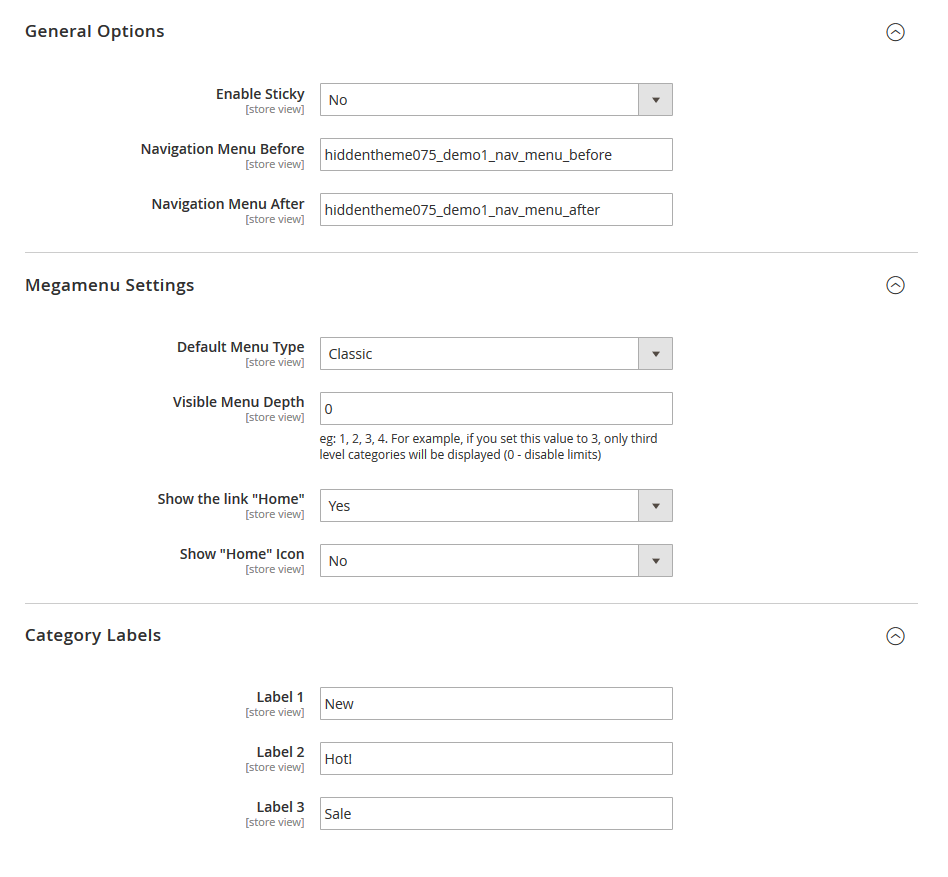948x877 pixels.
Task: Click the Label 1 field containing New
Action: (495, 704)
